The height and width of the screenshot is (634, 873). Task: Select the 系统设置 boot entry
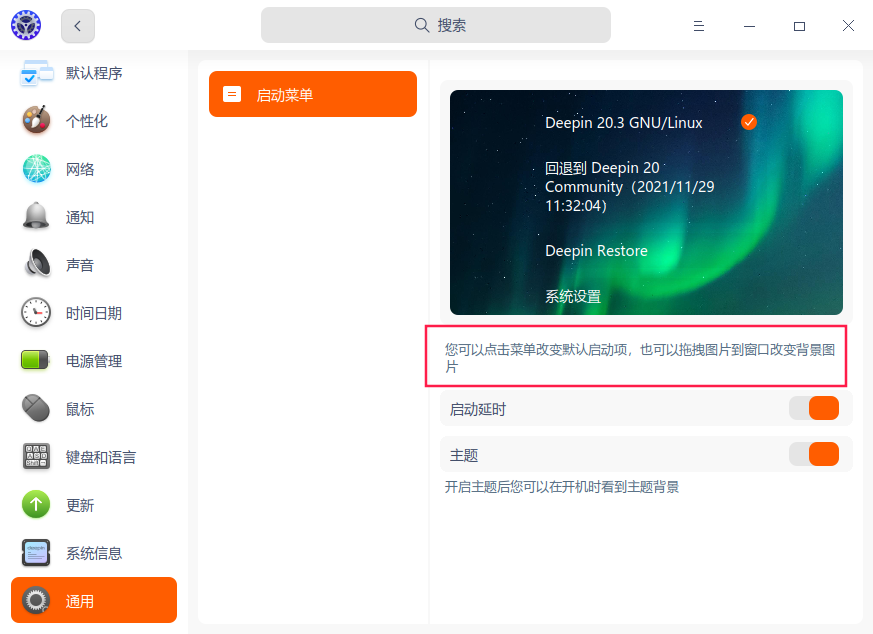tap(573, 296)
